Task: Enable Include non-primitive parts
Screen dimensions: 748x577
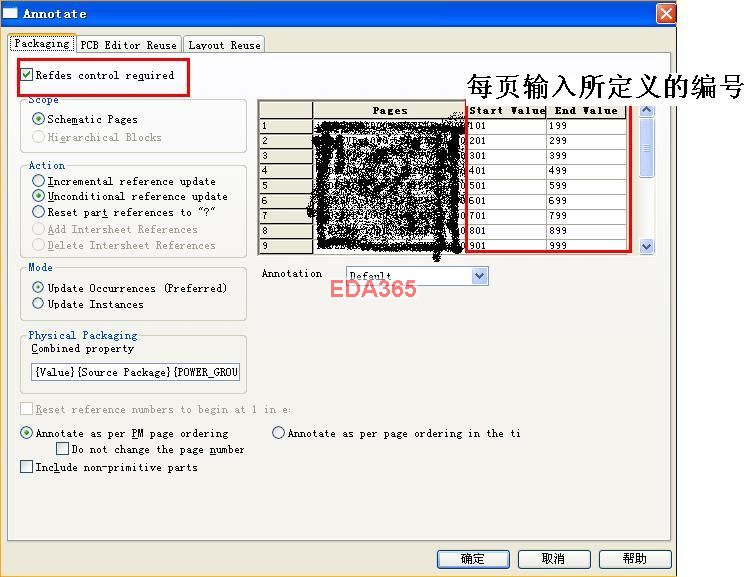Action: pos(27,466)
